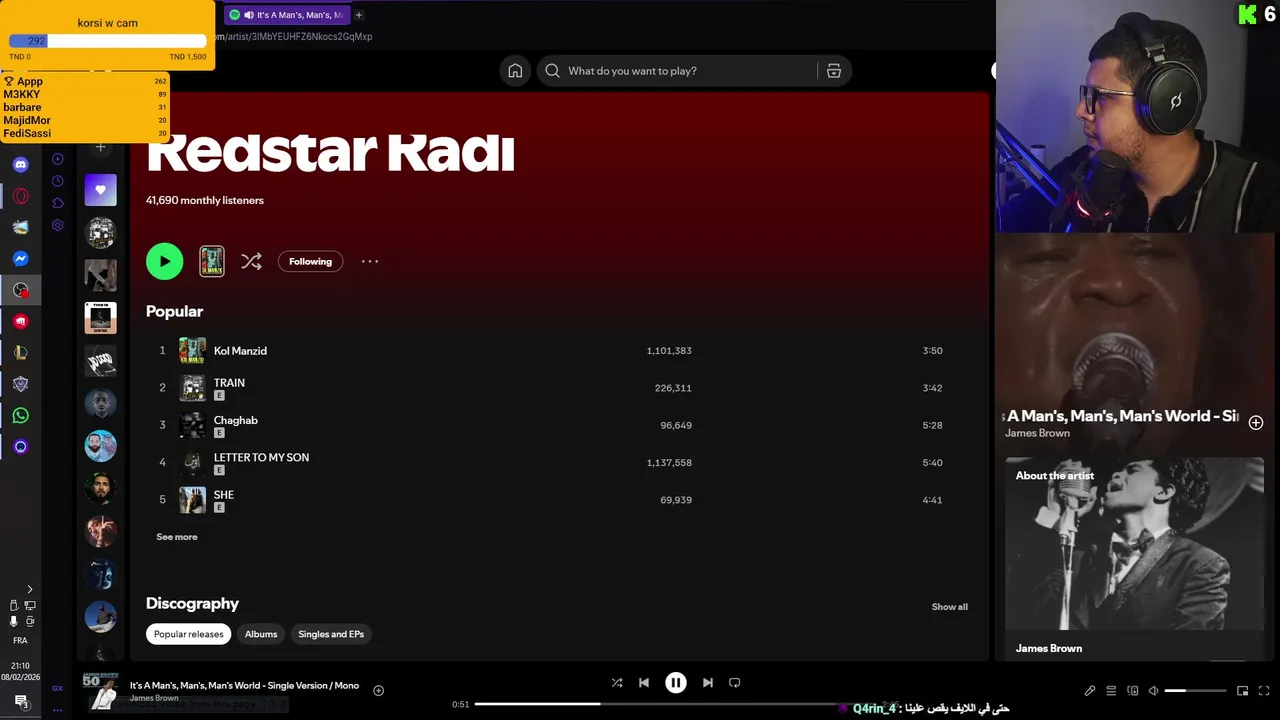Open WhatsApp in Opera sidebar
Viewport: 1280px width, 720px height.
pos(21,415)
